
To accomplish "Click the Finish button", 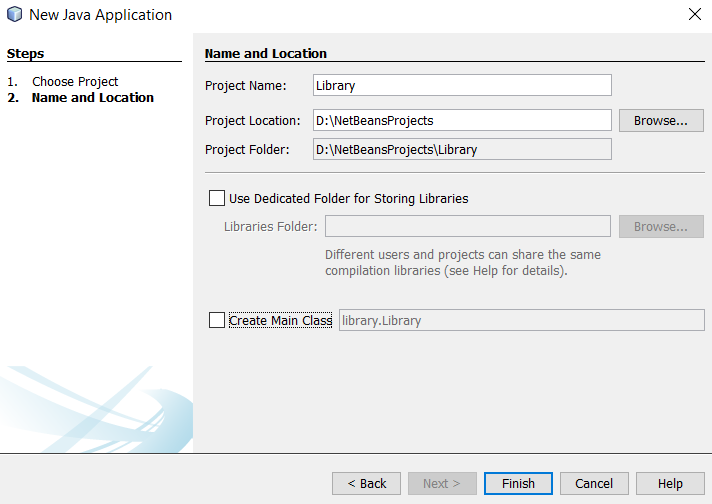I will (x=518, y=484).
